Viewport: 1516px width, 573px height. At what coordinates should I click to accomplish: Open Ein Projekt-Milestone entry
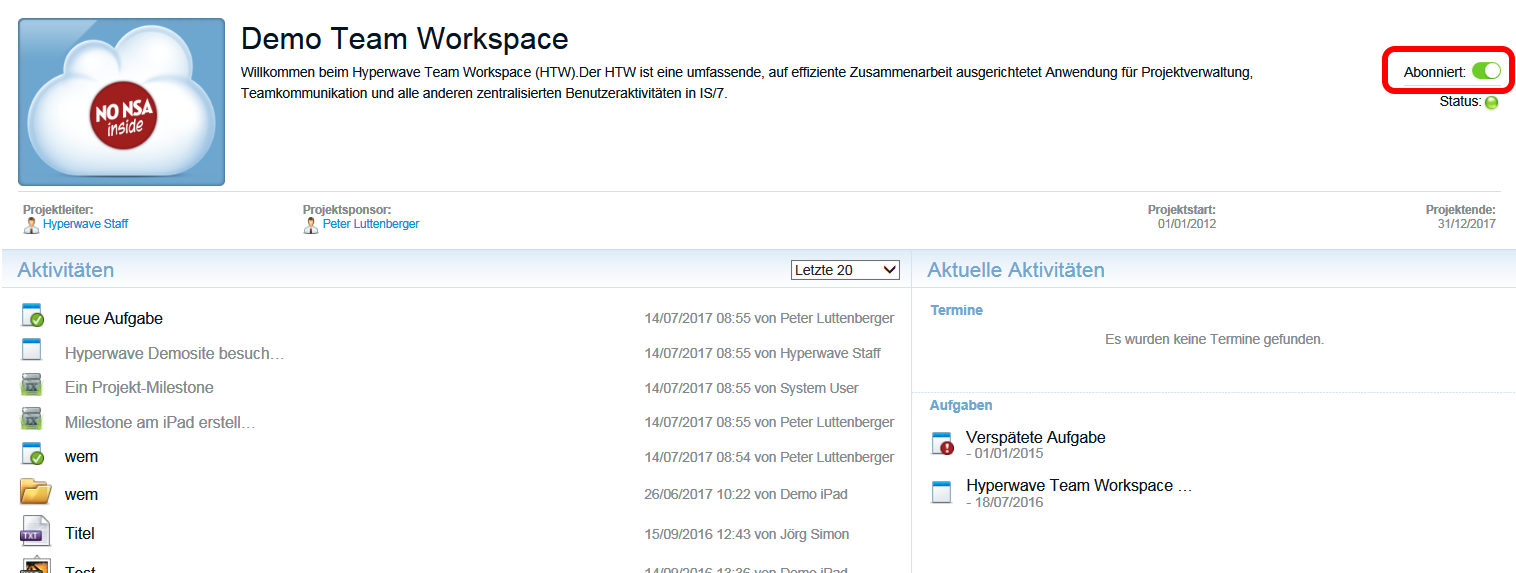pyautogui.click(x=139, y=387)
